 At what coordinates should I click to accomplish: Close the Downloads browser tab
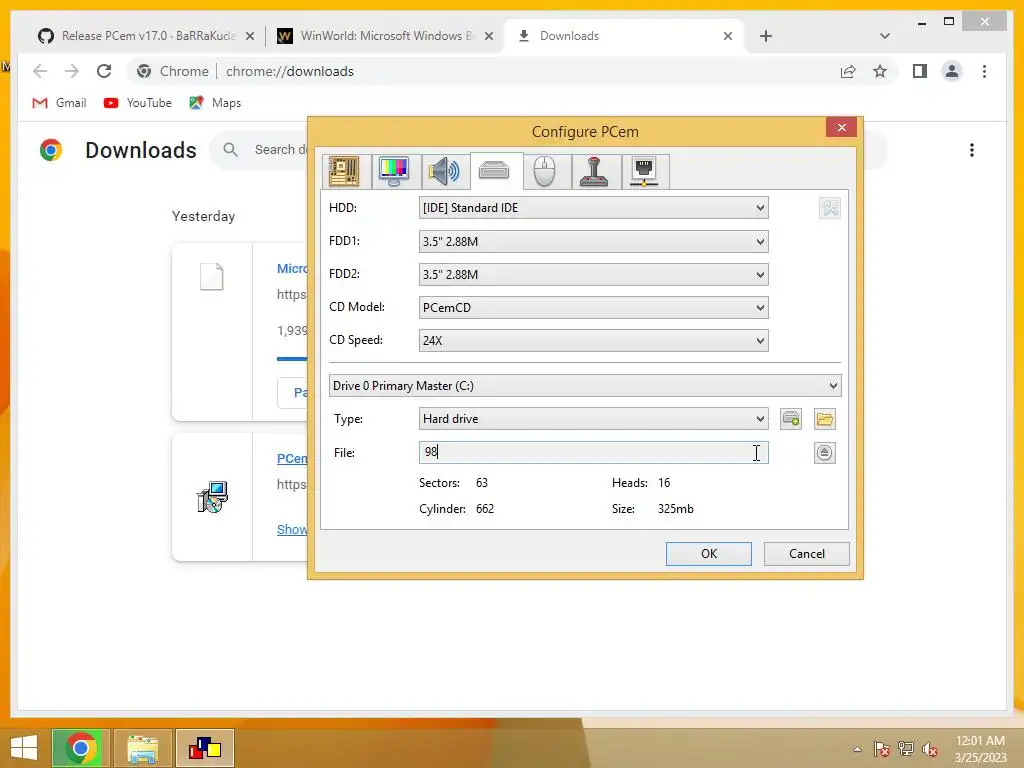(x=728, y=36)
